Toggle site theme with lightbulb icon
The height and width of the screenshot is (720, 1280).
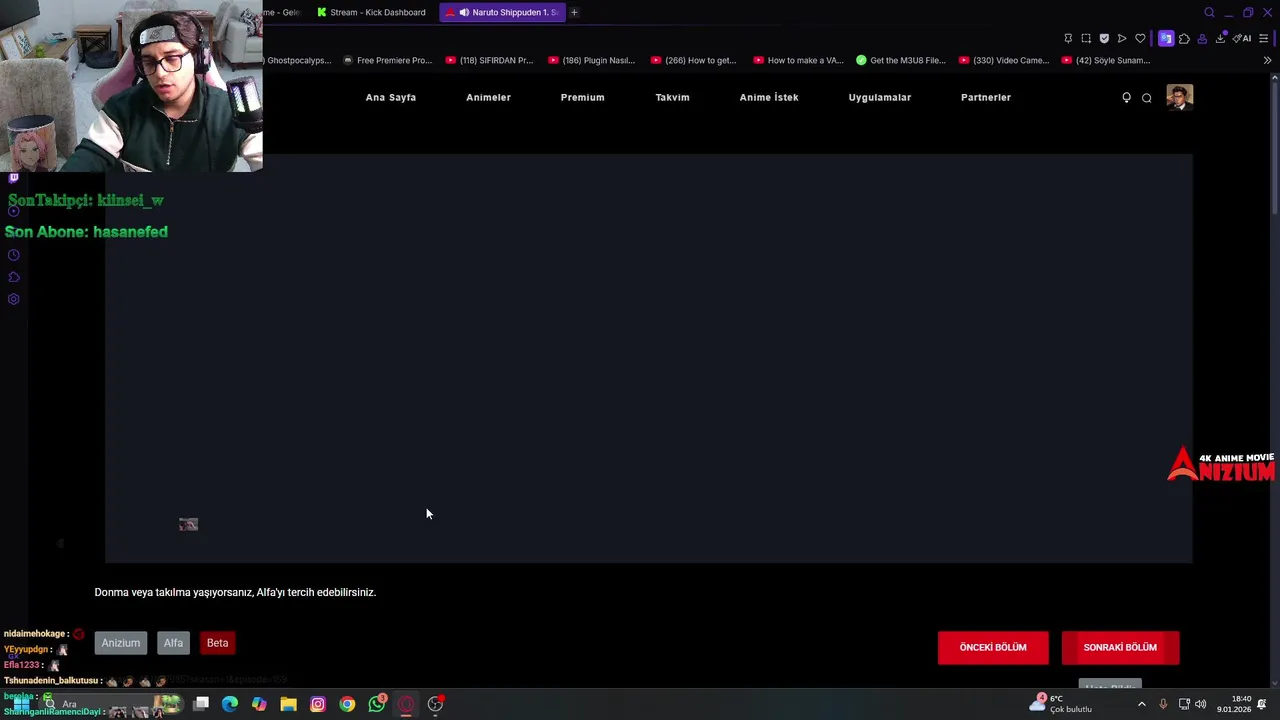(x=1126, y=97)
